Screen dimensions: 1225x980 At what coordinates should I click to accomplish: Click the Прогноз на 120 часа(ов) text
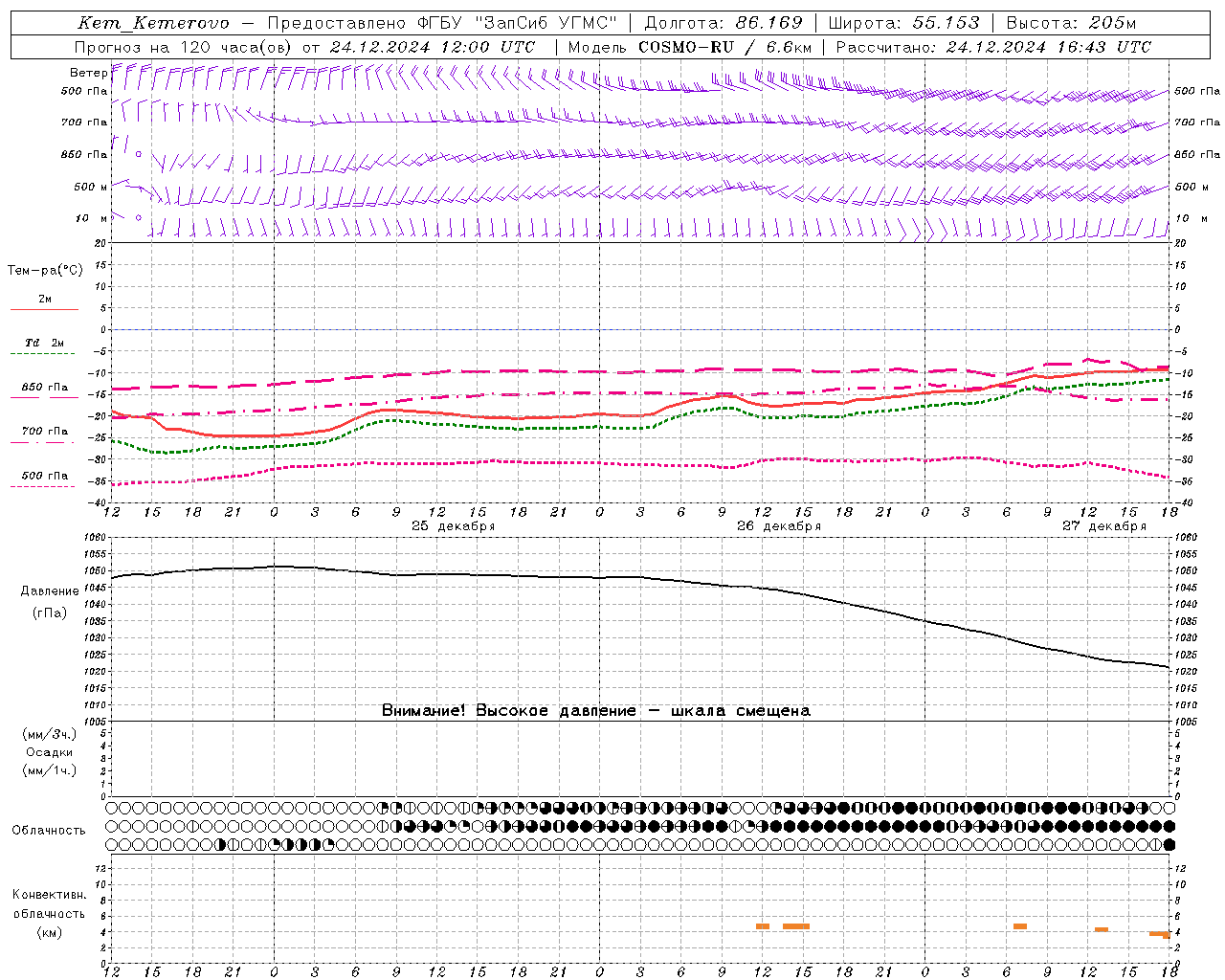coord(184,47)
